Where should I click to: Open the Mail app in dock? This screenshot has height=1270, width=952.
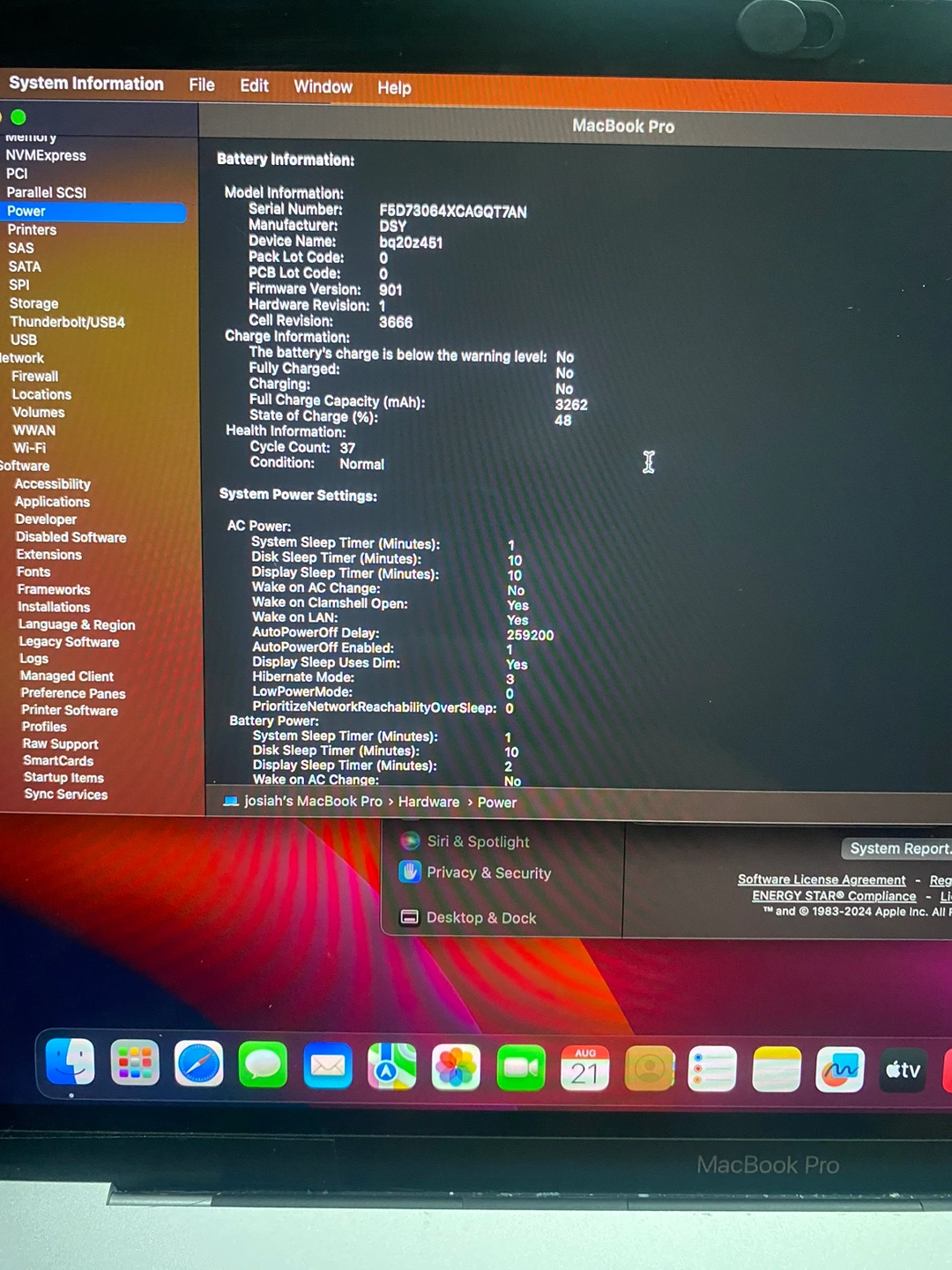327,1066
